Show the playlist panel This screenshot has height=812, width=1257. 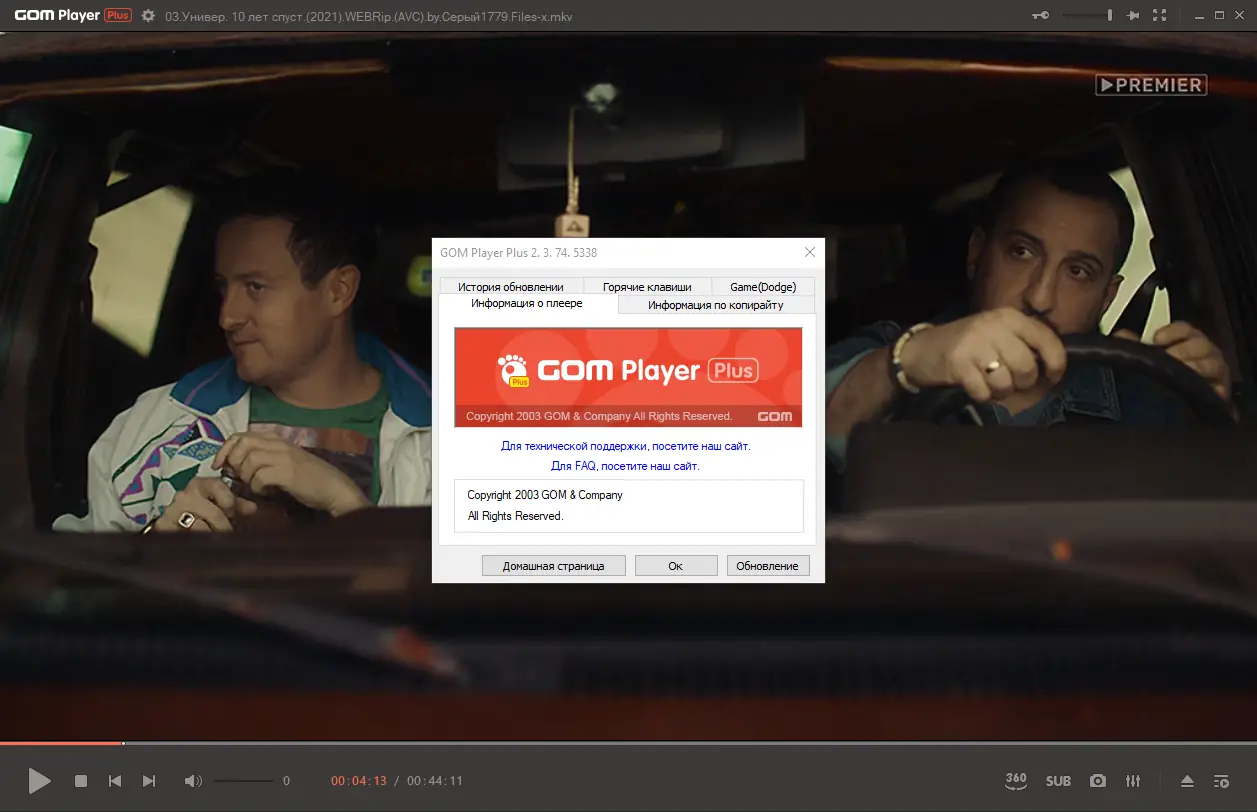[x=1221, y=781]
